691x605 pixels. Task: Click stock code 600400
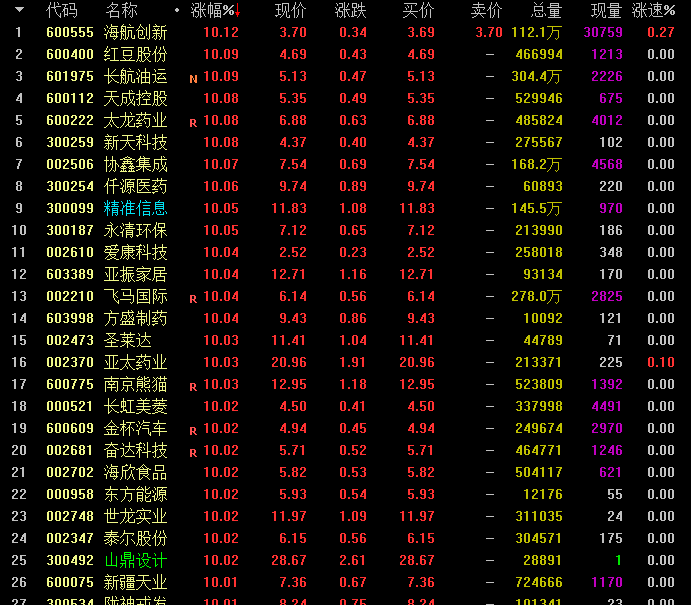click(x=70, y=54)
